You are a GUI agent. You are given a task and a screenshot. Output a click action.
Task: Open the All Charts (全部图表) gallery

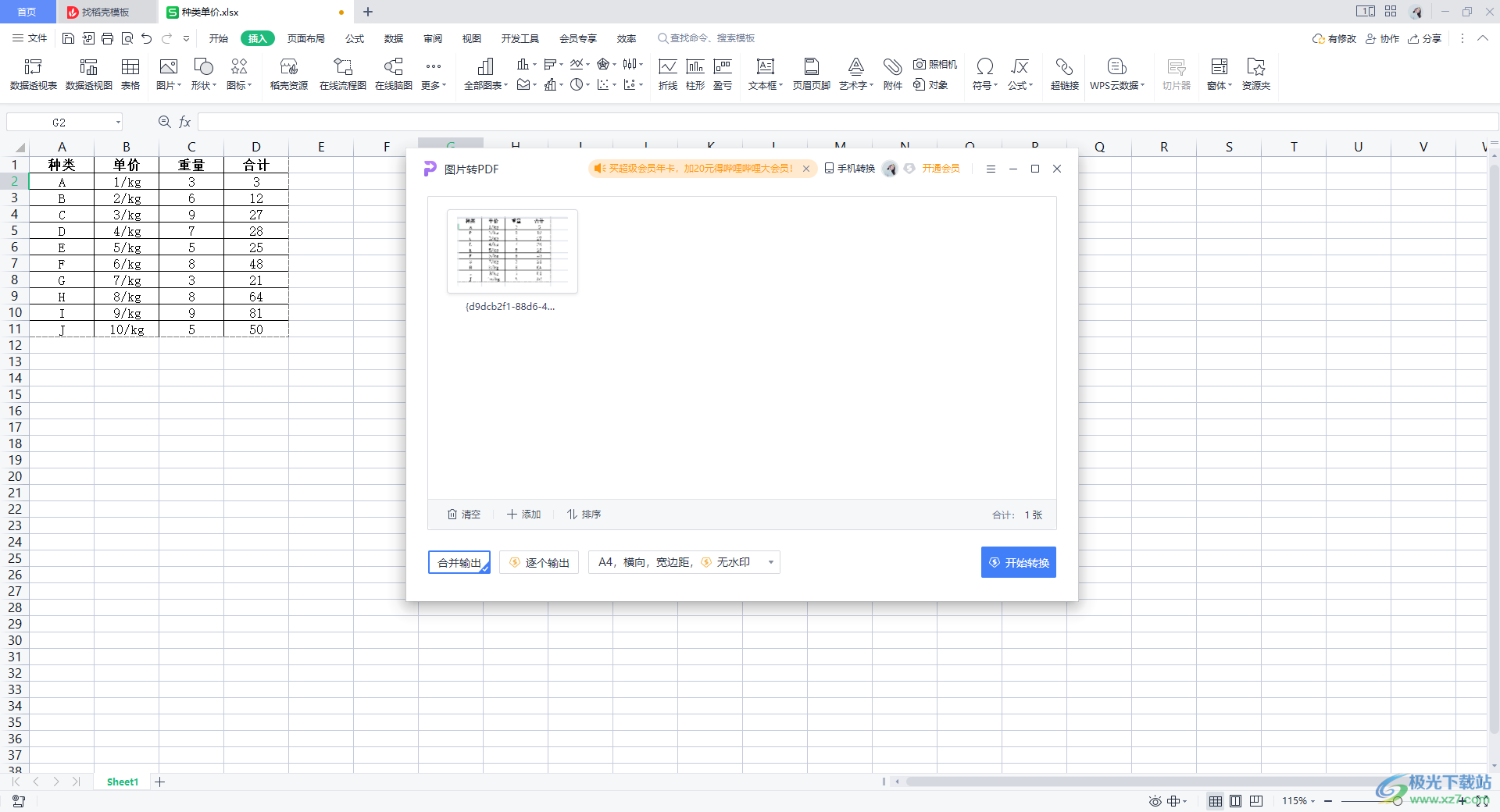pos(486,74)
